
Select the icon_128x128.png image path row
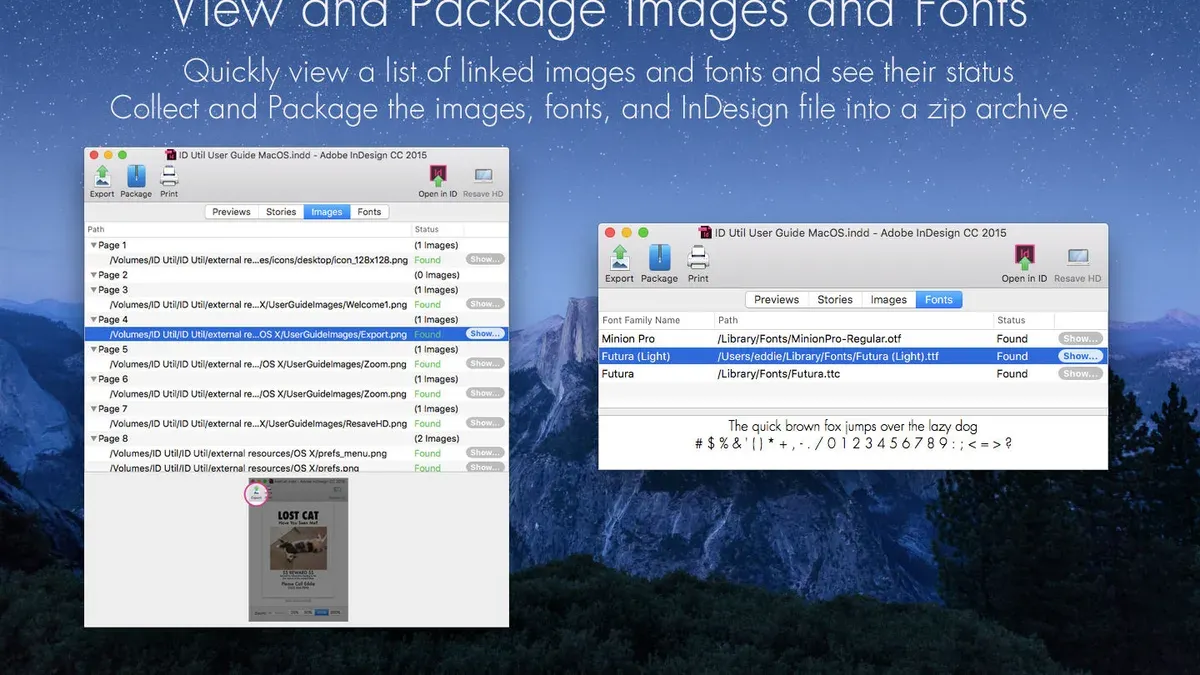click(296, 259)
